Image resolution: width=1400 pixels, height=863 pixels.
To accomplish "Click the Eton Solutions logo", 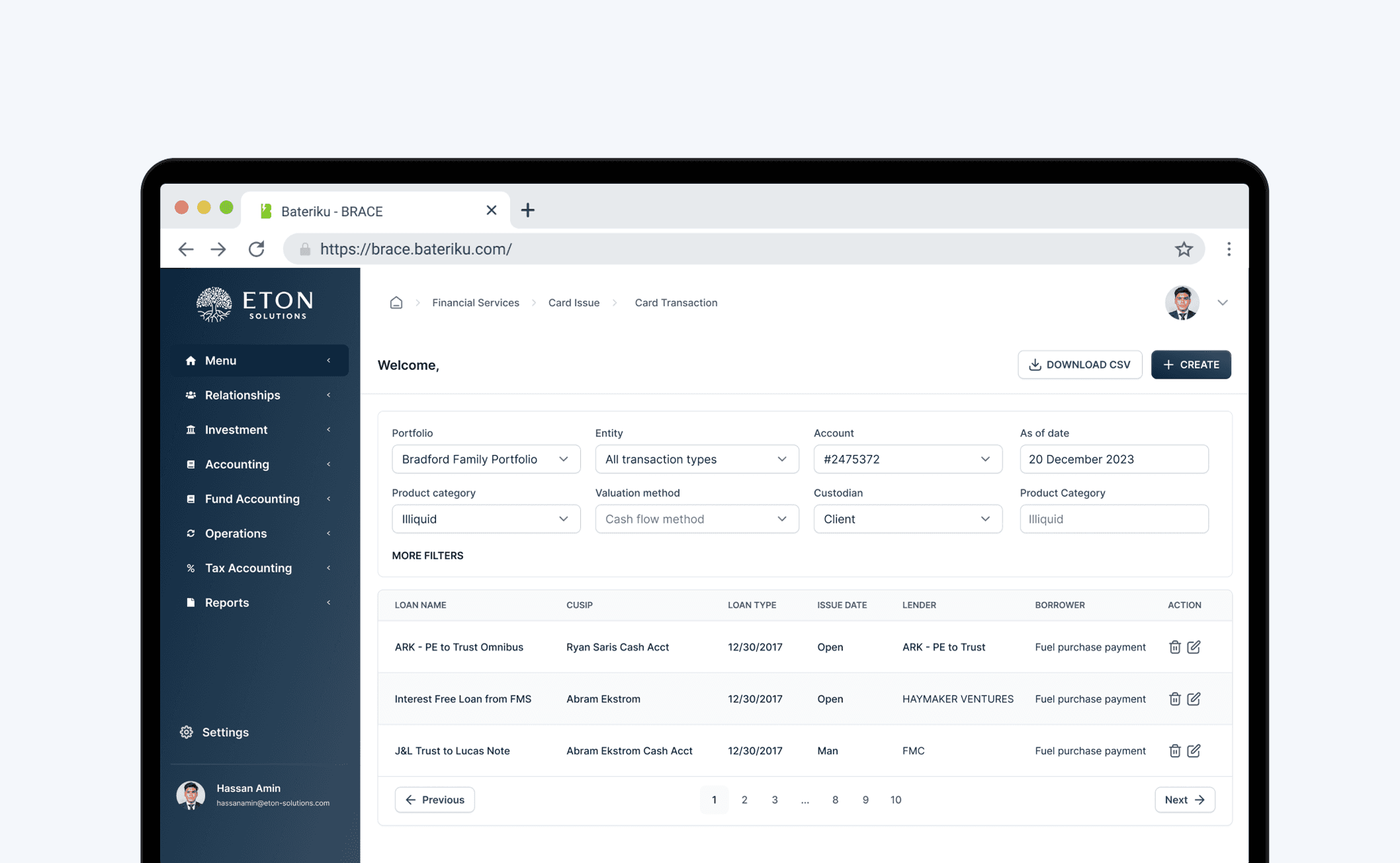I will pyautogui.click(x=255, y=304).
